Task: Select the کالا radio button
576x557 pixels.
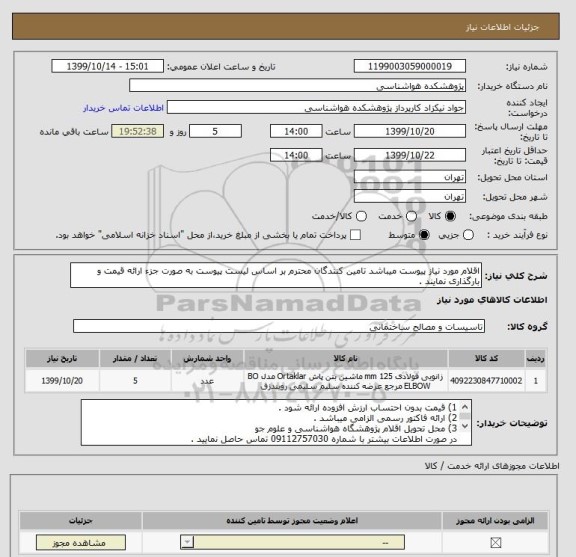Action: pyautogui.click(x=450, y=216)
